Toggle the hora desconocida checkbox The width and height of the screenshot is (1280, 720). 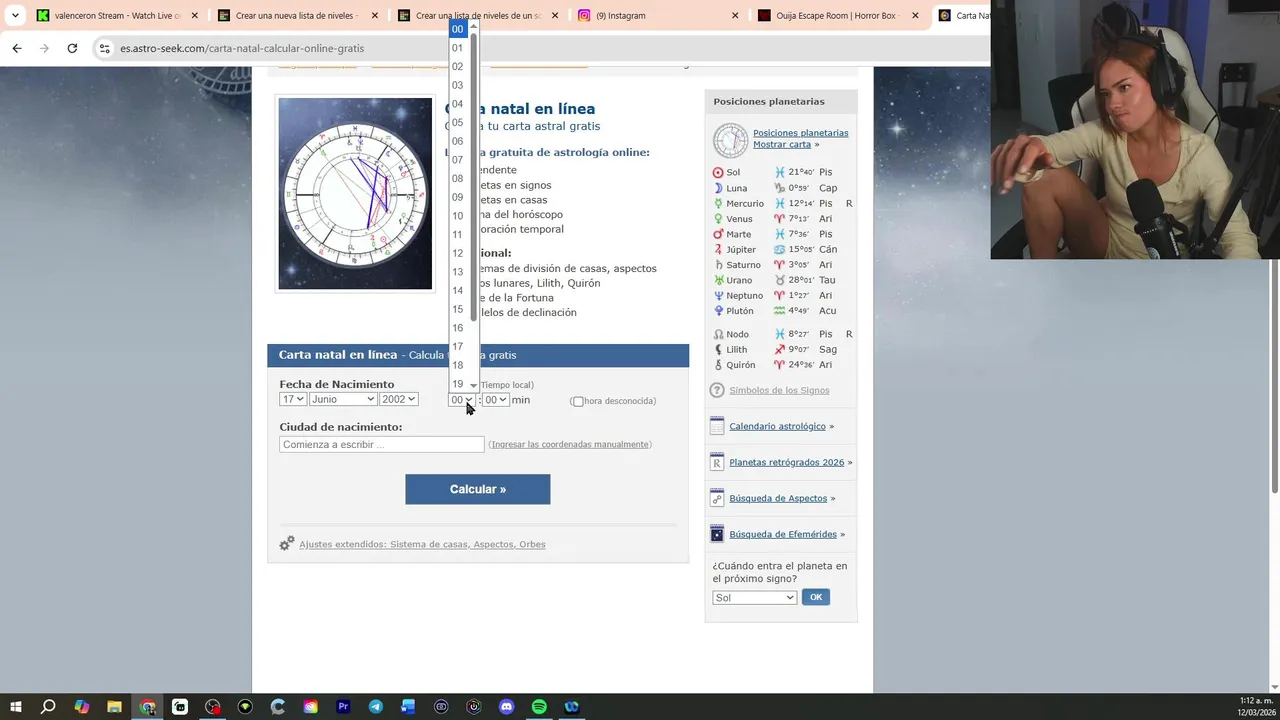pyautogui.click(x=577, y=401)
